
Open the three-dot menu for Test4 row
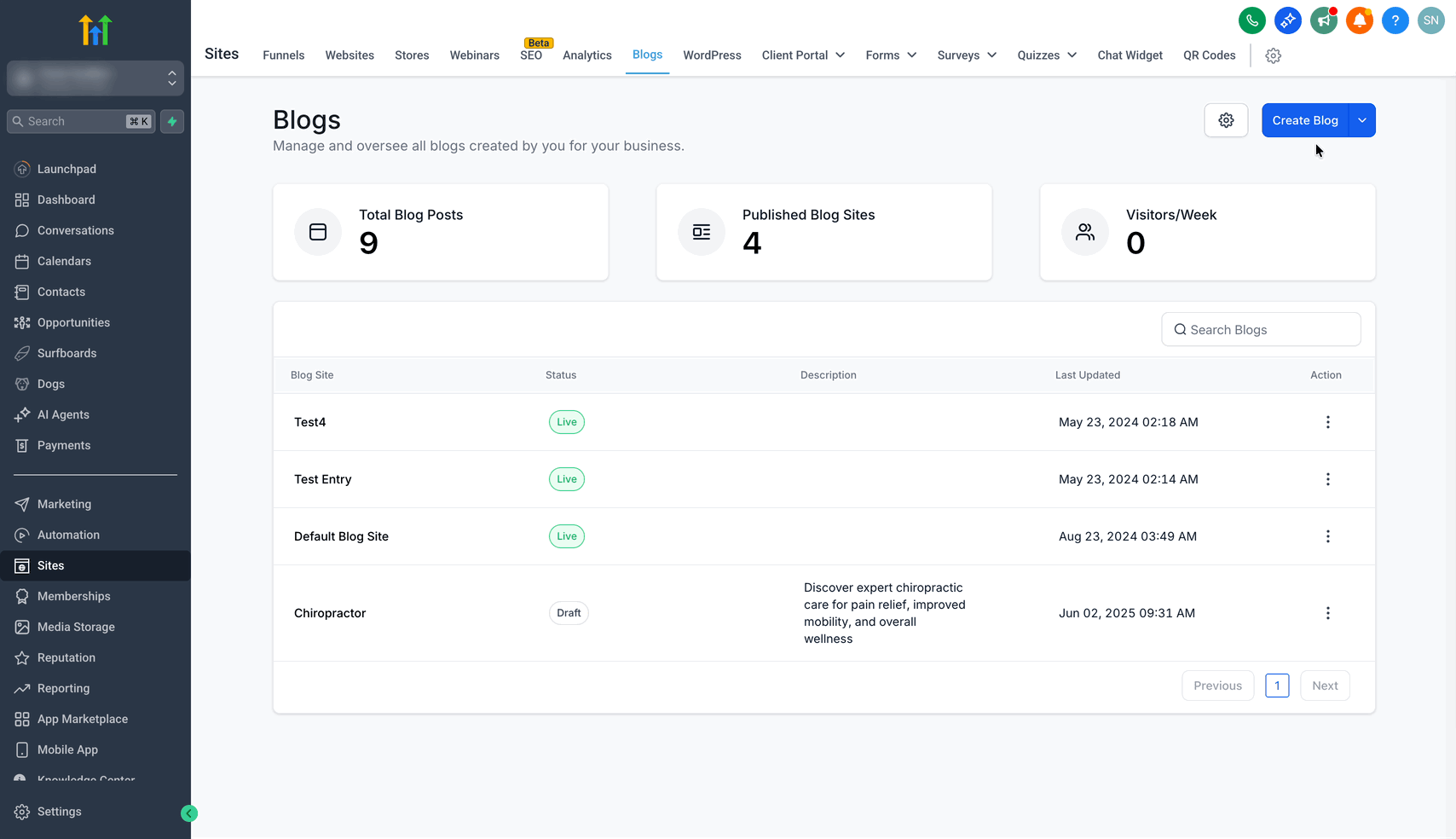click(1327, 422)
